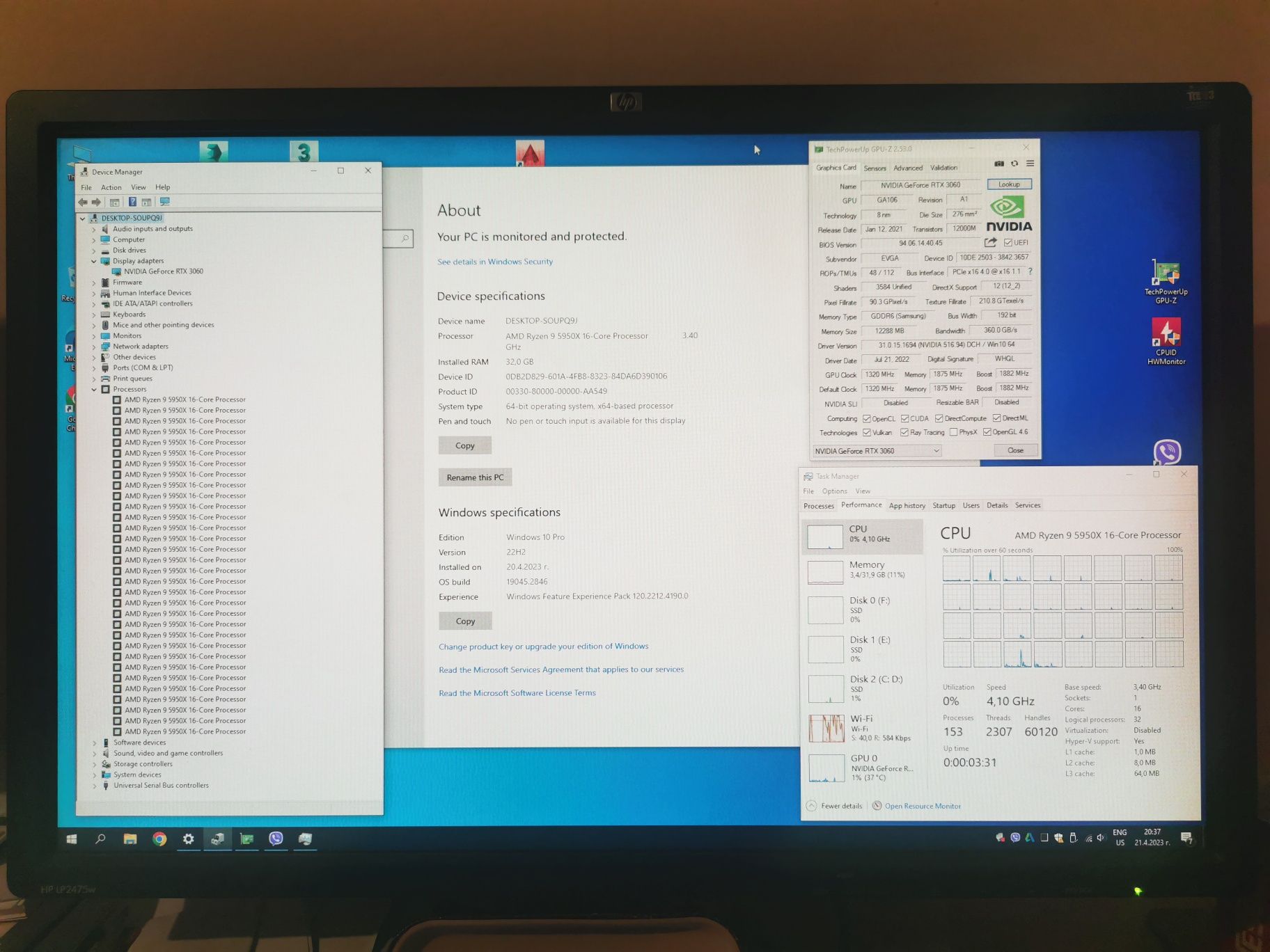Click See details in Windows Security link

(x=495, y=262)
